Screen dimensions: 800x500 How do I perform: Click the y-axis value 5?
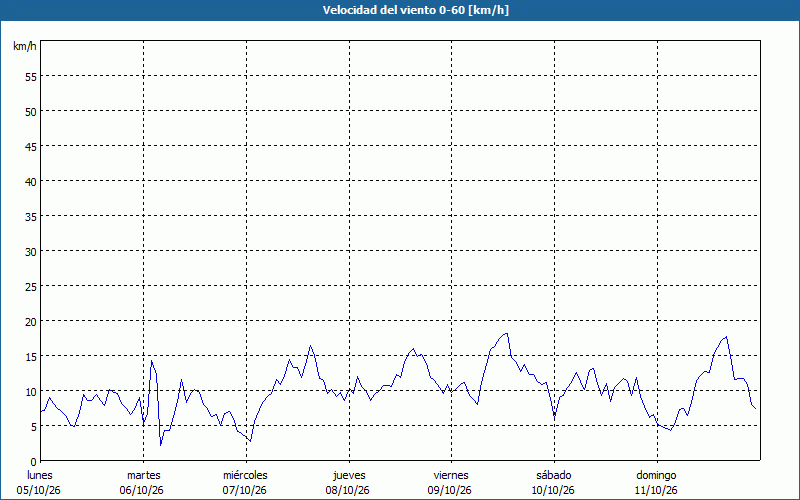[x=34, y=426]
